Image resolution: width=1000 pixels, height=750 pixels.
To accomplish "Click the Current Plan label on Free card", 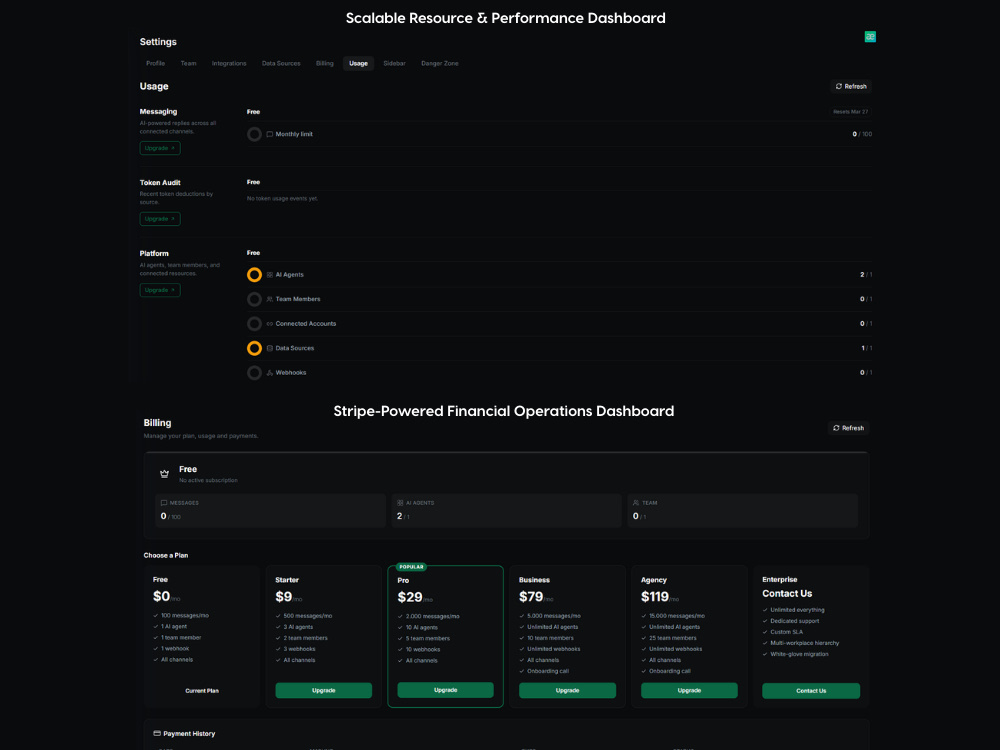I will (x=202, y=691).
